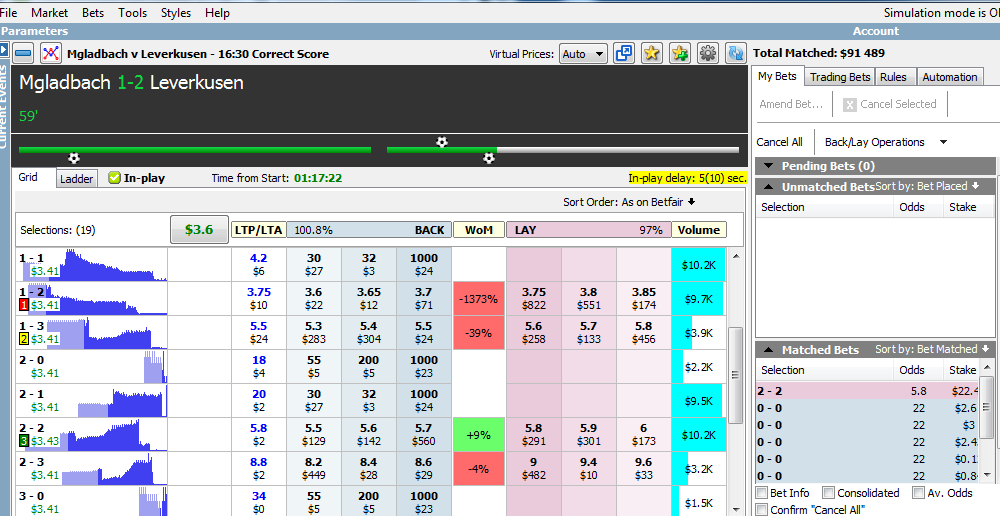Select the My Bets tab
1000x516 pixels.
pos(777,76)
